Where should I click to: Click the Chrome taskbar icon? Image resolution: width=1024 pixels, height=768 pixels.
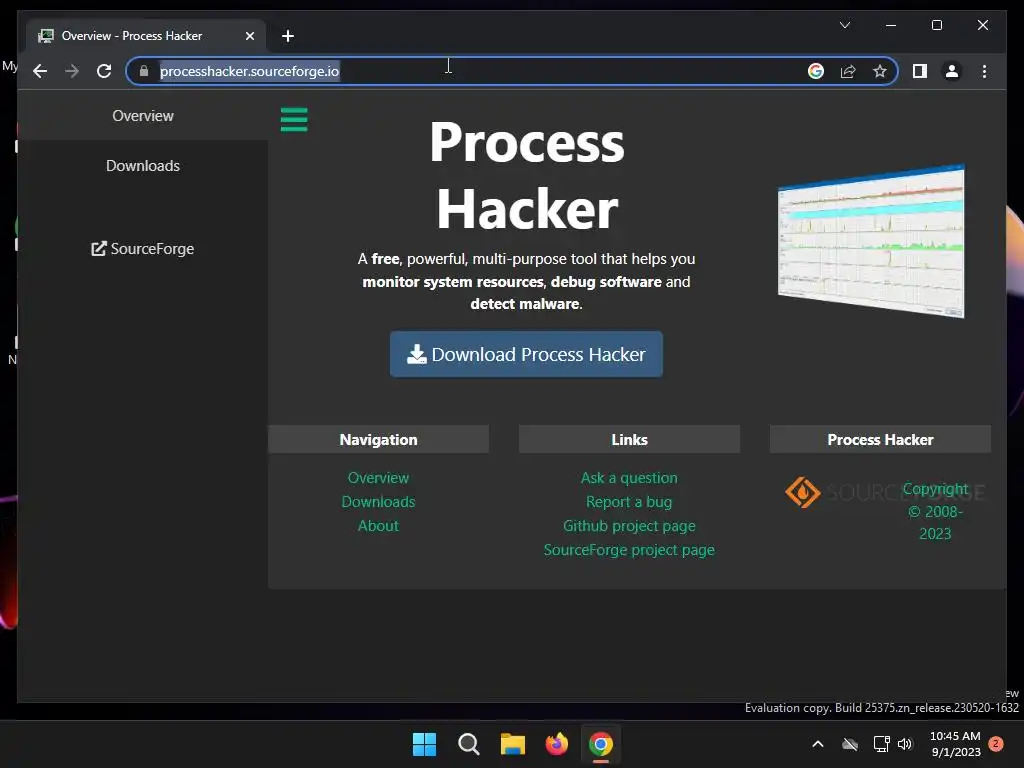tap(601, 744)
